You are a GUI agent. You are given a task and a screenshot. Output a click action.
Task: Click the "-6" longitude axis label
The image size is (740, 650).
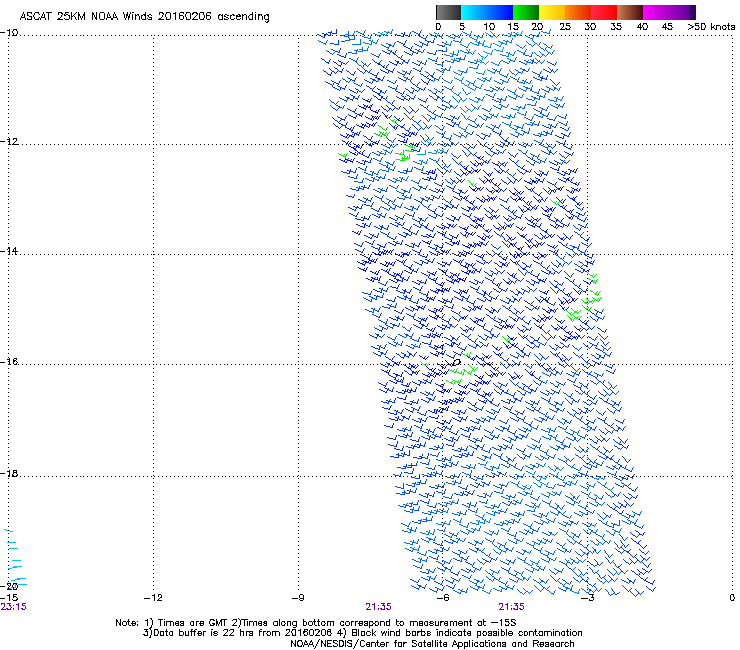pyautogui.click(x=443, y=598)
